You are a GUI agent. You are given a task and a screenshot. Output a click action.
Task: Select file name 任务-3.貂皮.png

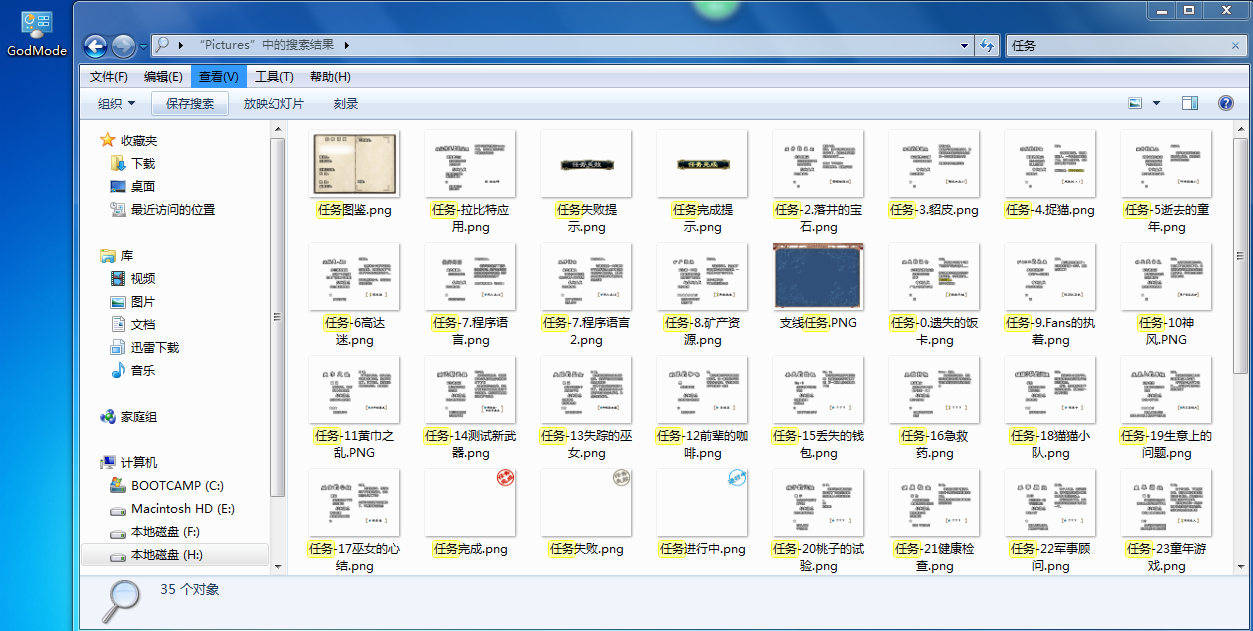934,210
